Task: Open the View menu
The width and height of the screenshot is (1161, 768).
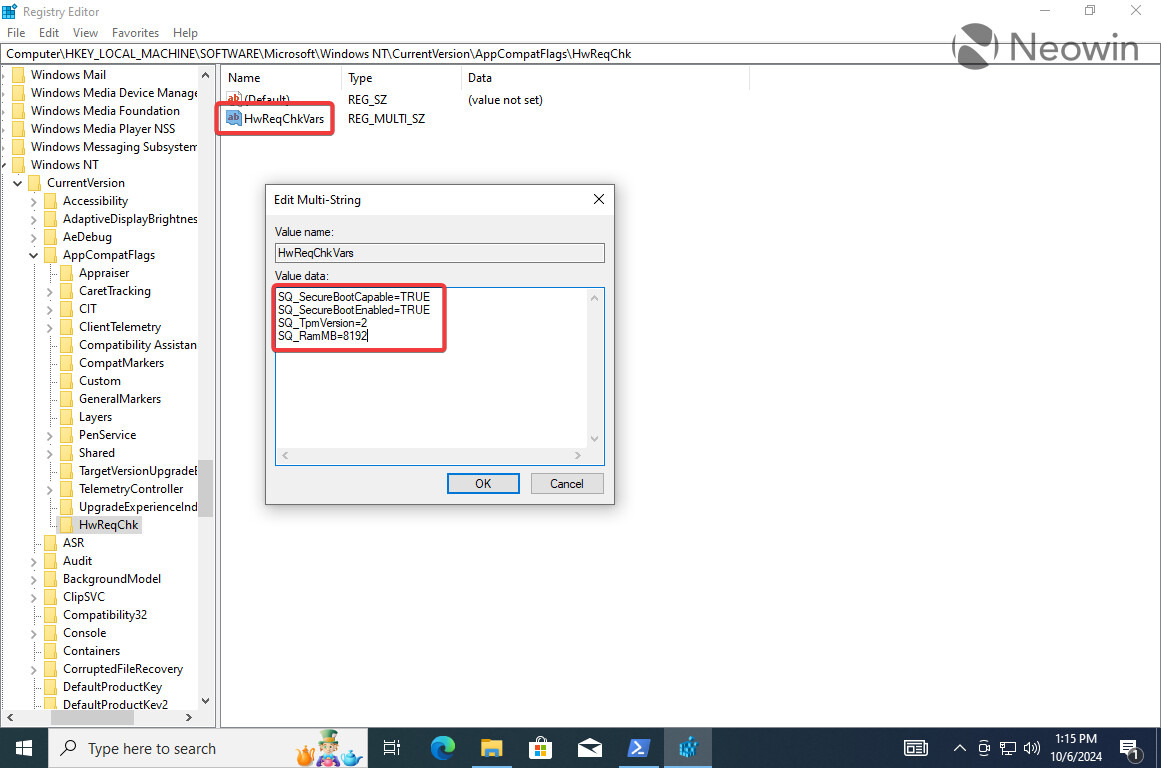Action: (85, 33)
